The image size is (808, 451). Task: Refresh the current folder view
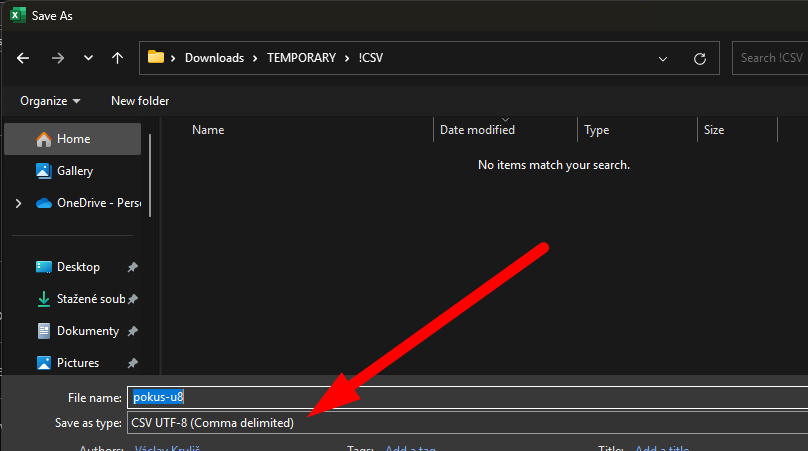[x=700, y=58]
